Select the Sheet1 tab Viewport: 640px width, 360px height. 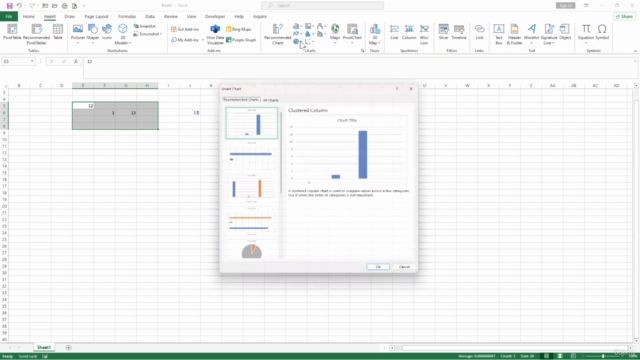click(44, 348)
